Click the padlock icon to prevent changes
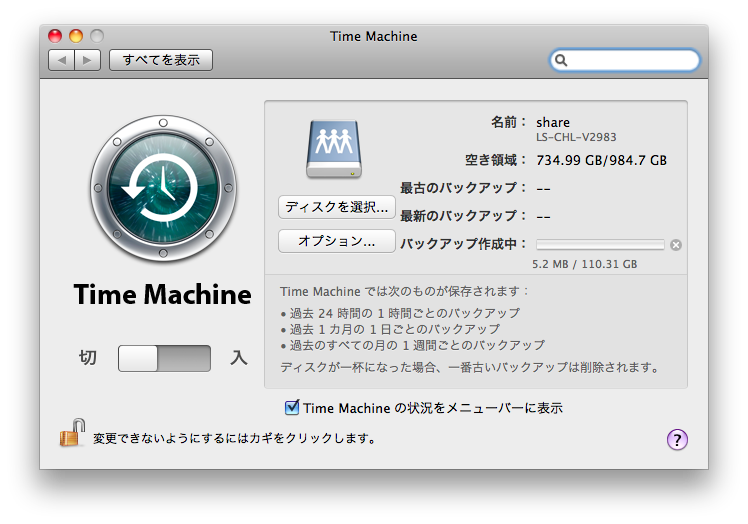This screenshot has height=524, width=748. (72, 433)
